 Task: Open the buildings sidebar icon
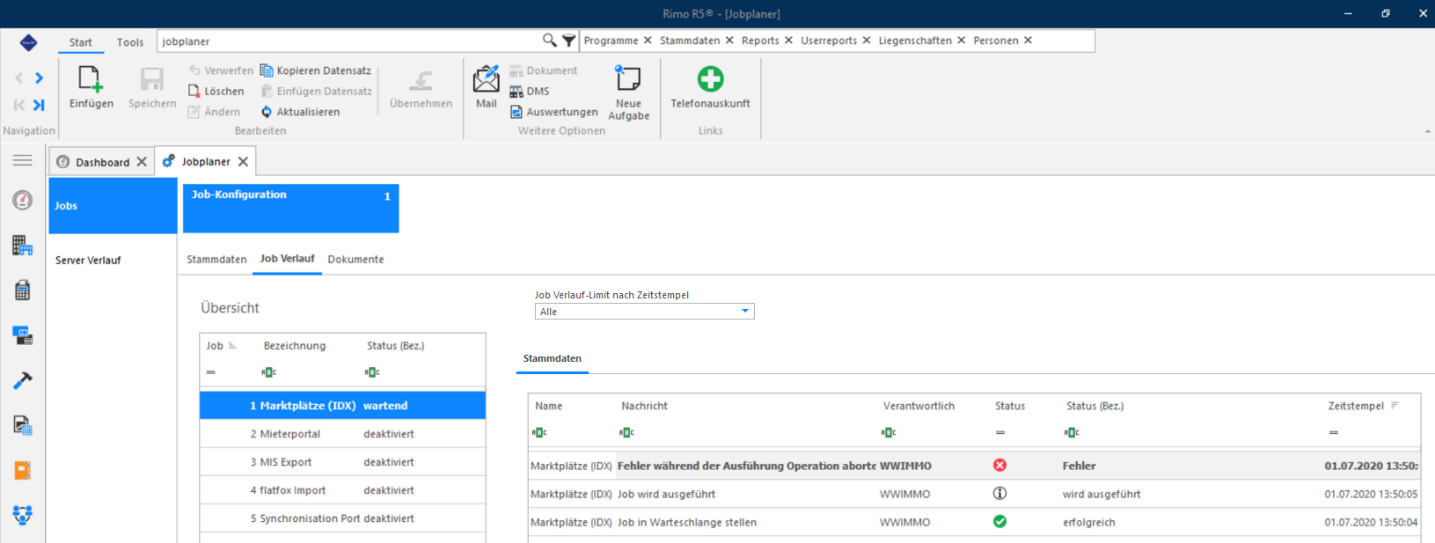[22, 245]
